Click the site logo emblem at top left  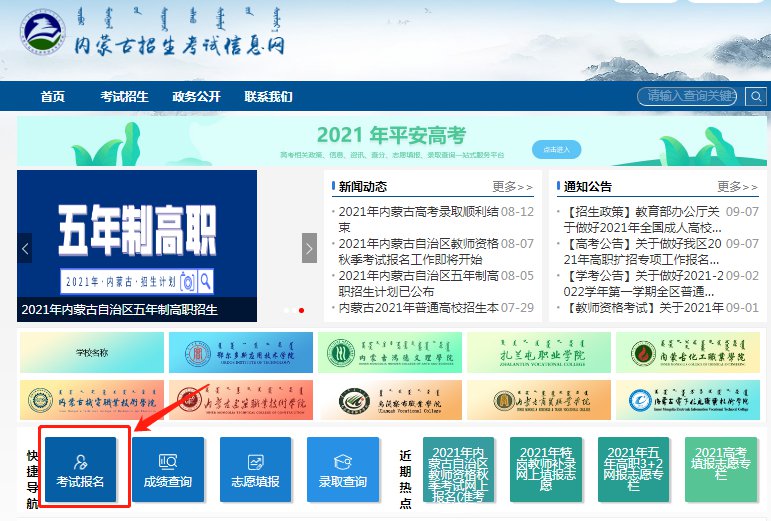tap(42, 31)
